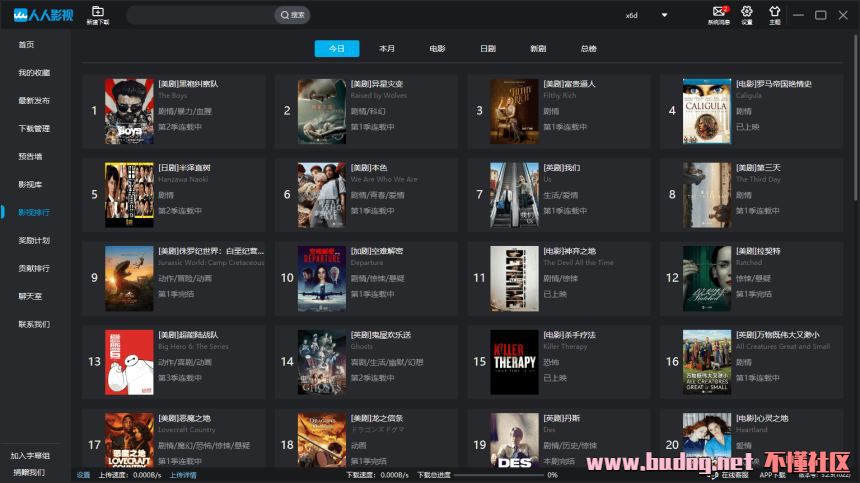Open 预告墙 in sidebar
This screenshot has height=483, width=860.
click(30, 156)
